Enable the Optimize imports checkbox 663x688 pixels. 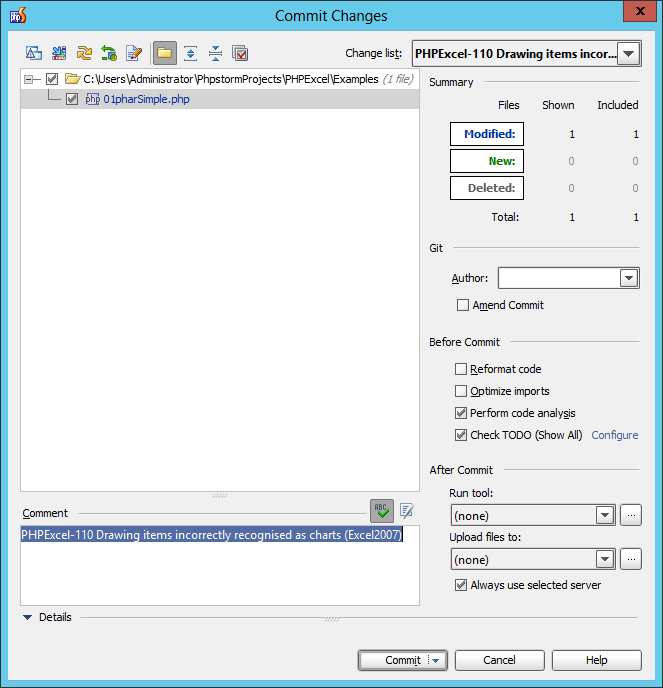point(461,391)
